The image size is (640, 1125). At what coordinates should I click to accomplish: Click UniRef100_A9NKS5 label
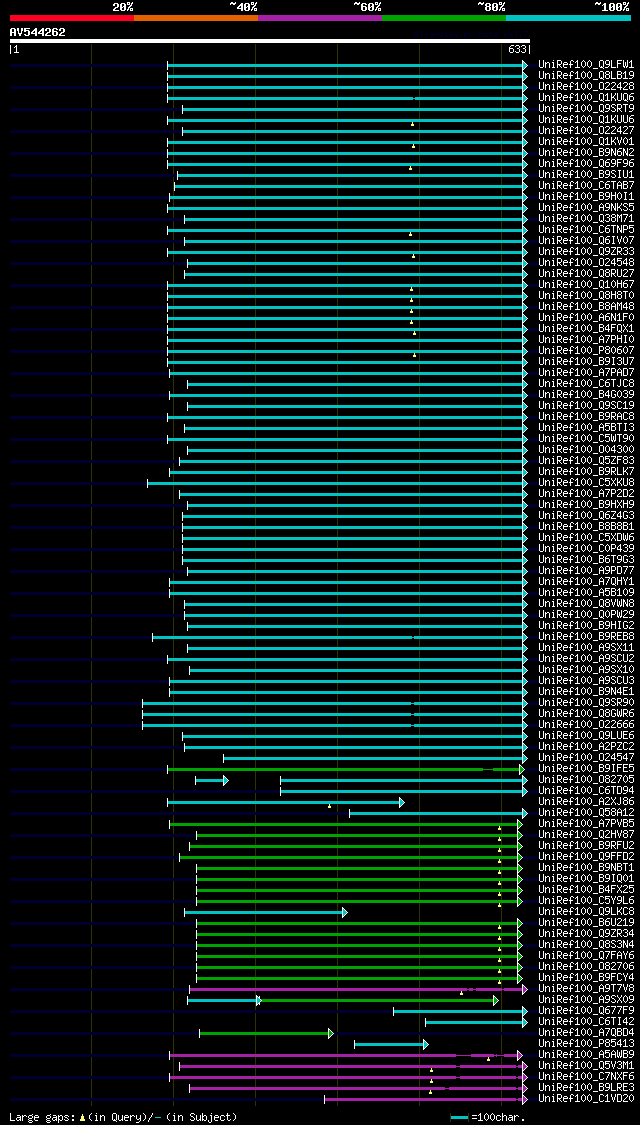coord(586,207)
